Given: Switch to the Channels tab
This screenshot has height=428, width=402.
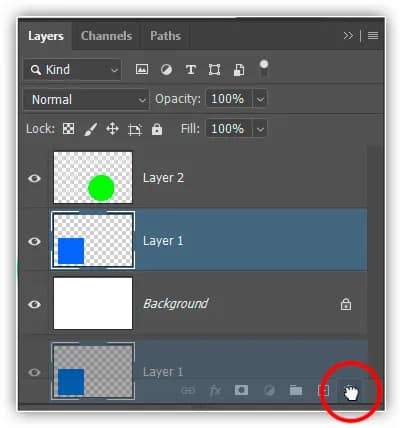Looking at the screenshot, I should (x=107, y=36).
